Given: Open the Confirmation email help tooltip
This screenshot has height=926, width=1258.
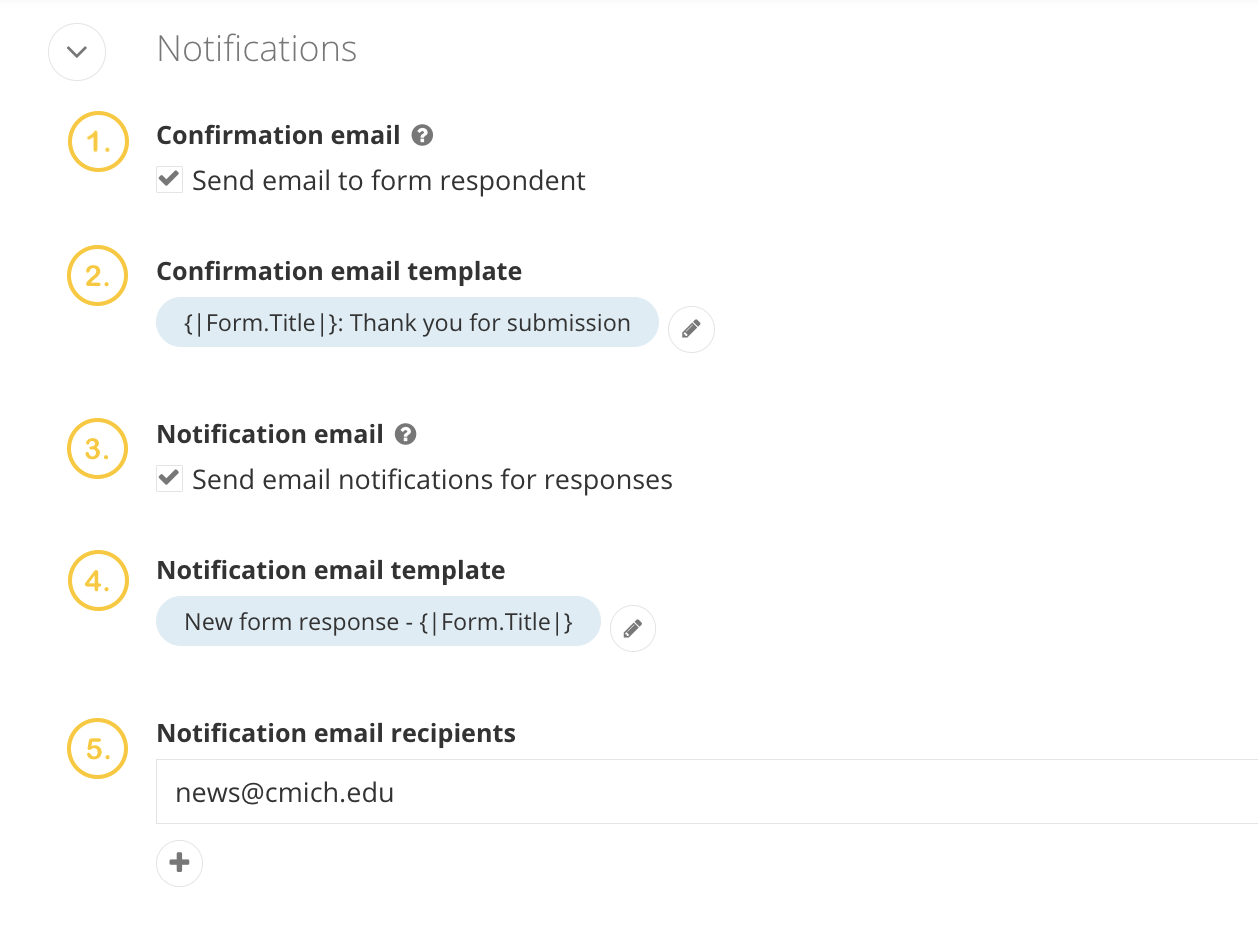Looking at the screenshot, I should click(x=422, y=135).
